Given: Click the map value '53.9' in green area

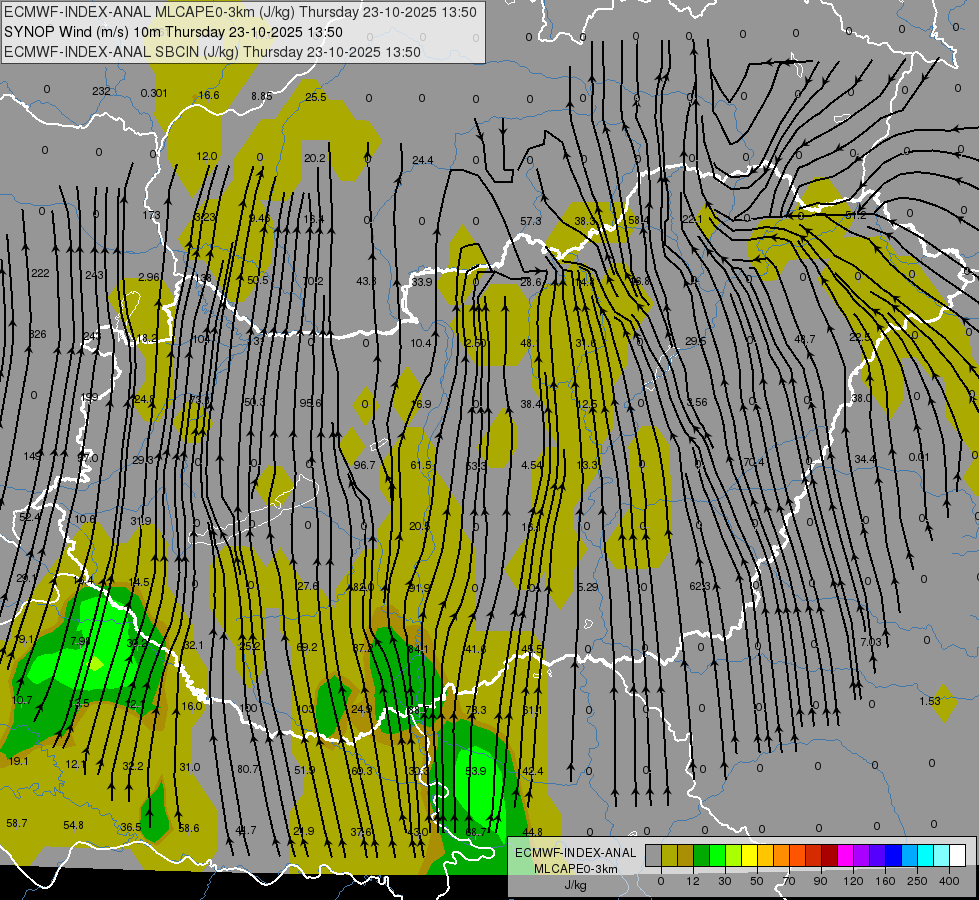Looking at the screenshot, I should (476, 771).
